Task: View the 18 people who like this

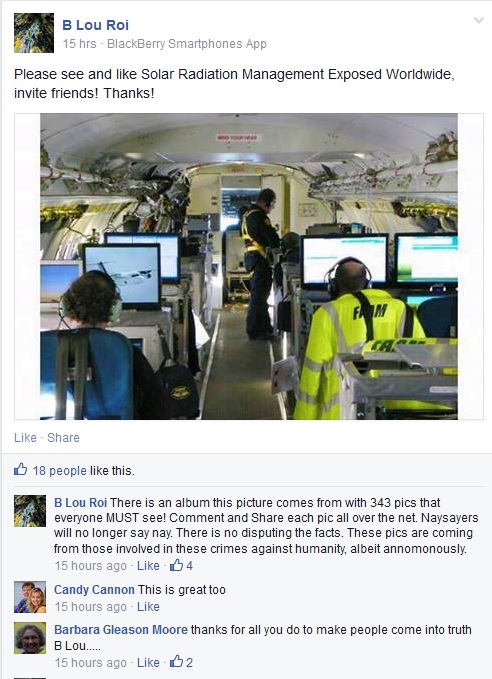Action: [x=60, y=471]
